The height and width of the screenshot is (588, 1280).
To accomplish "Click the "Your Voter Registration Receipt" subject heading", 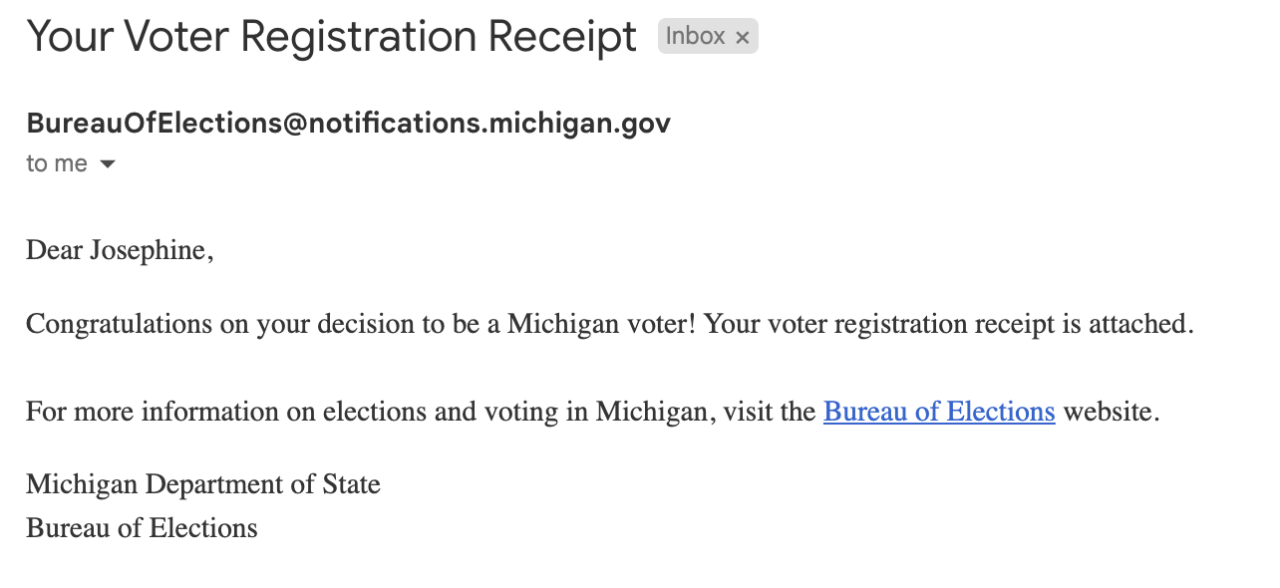I will [331, 38].
